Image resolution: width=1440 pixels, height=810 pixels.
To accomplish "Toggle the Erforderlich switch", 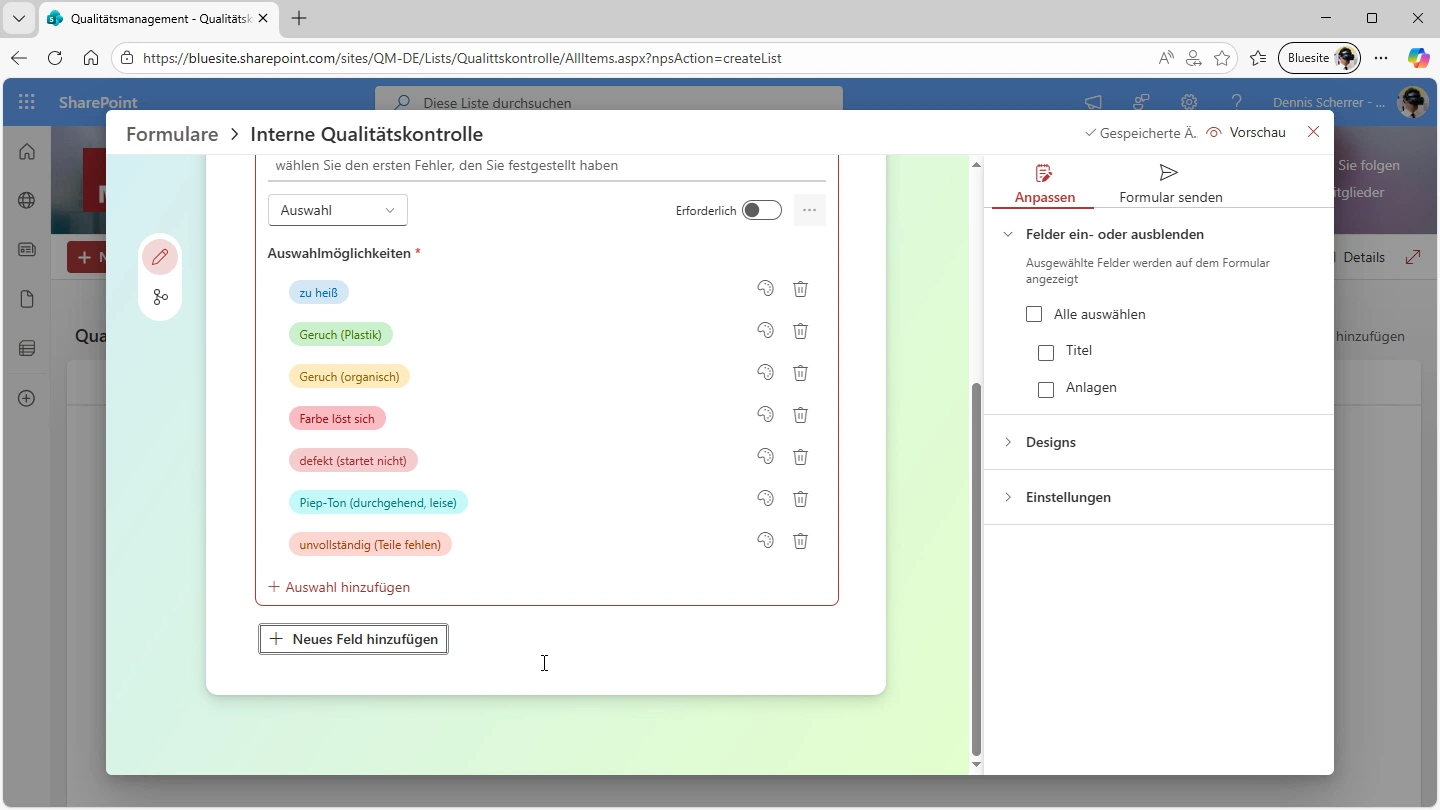I will [761, 210].
